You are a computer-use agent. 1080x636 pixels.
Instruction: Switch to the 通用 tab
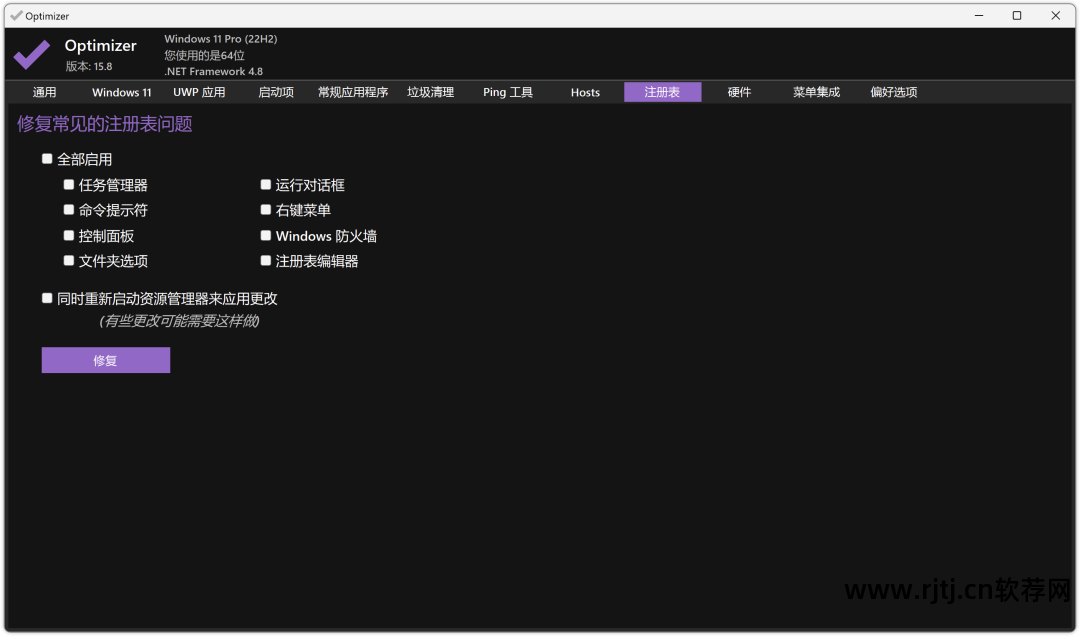coord(44,92)
